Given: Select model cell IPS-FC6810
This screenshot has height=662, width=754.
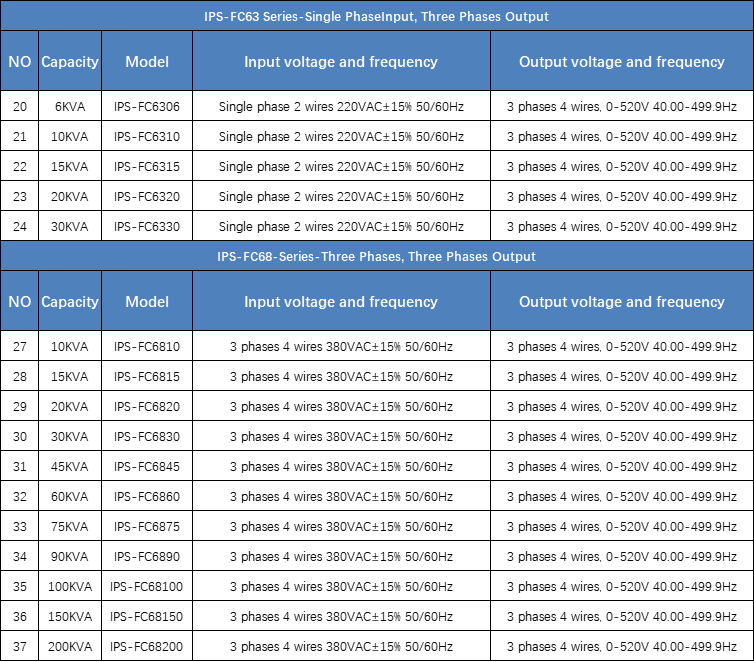Looking at the screenshot, I should [147, 346].
